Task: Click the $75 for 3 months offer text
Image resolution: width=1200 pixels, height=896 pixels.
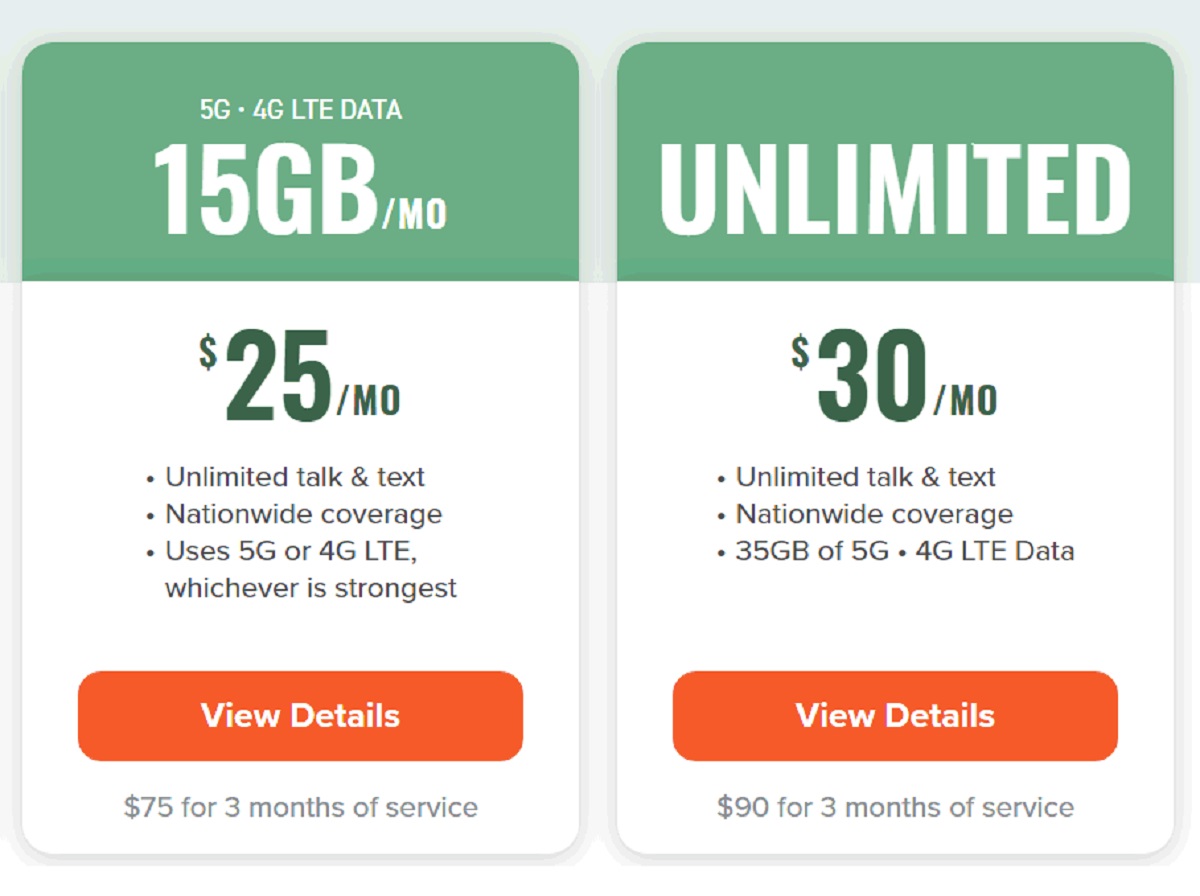Action: (299, 807)
